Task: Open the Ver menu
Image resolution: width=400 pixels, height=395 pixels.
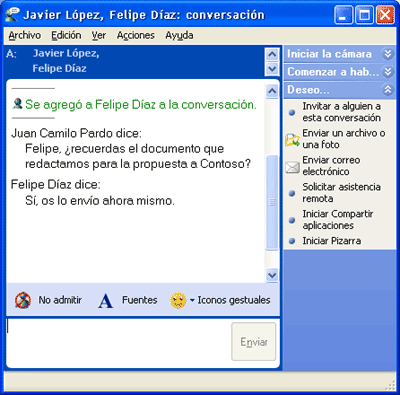Action: coord(99,35)
